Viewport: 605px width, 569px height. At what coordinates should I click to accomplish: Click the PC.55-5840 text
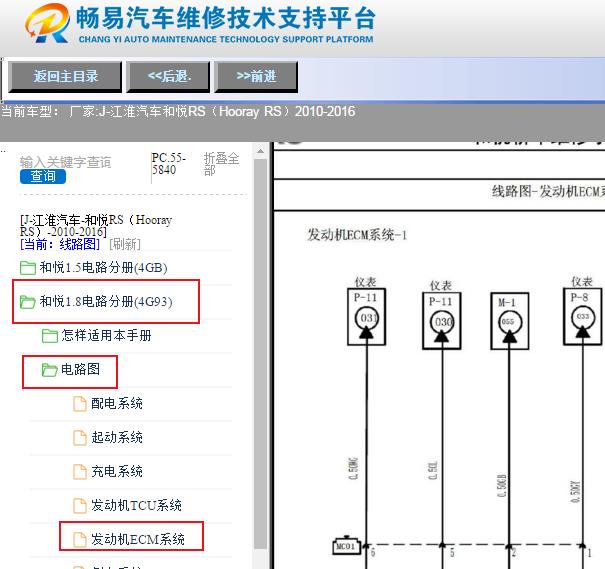[x=169, y=164]
